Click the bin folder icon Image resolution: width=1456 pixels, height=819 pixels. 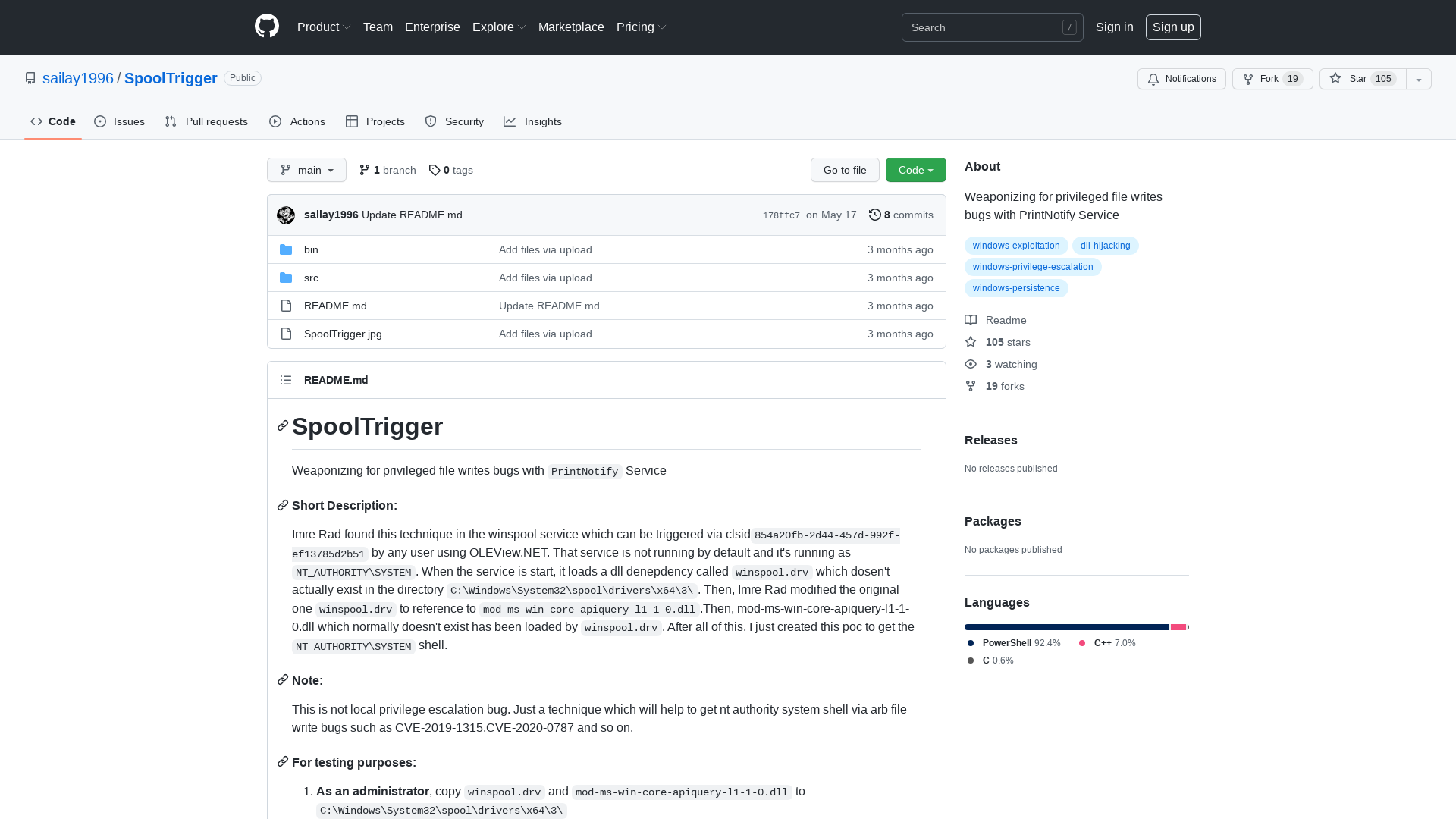click(286, 249)
